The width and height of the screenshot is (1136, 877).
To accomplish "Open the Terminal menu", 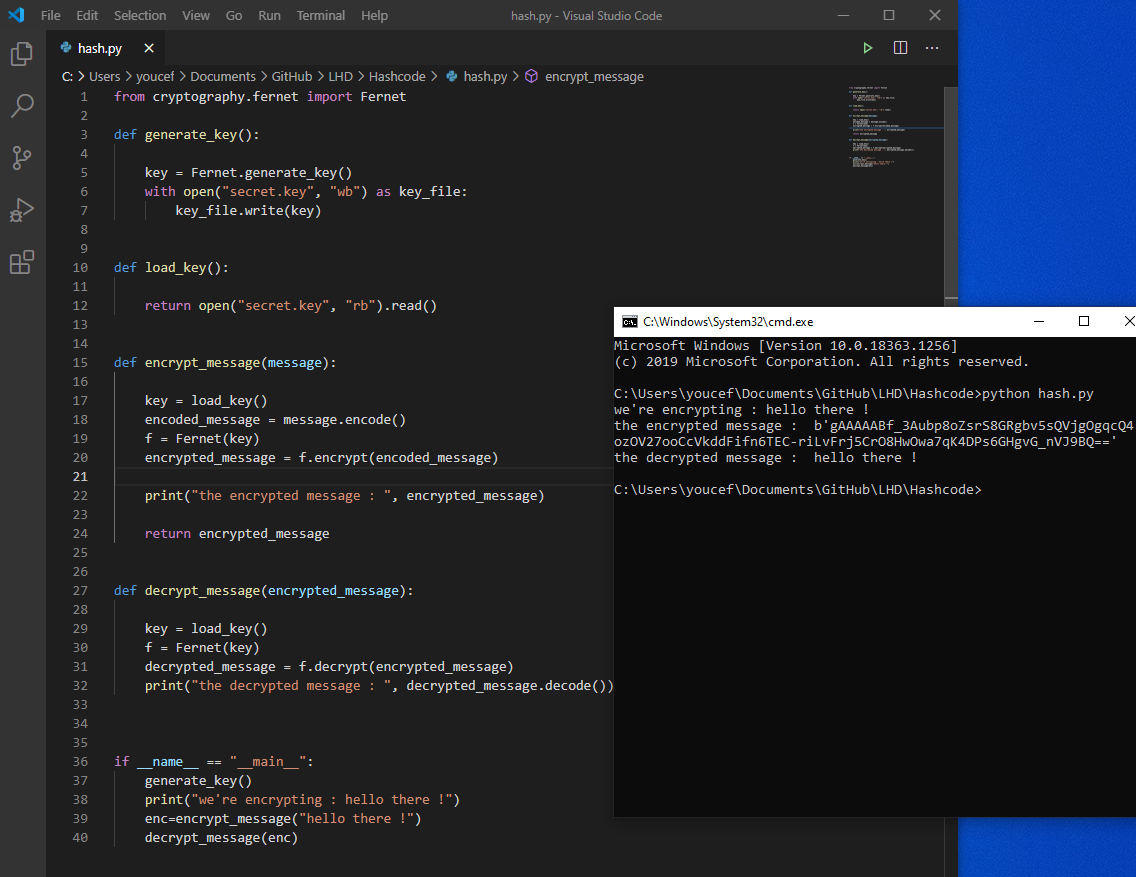I will coord(321,15).
